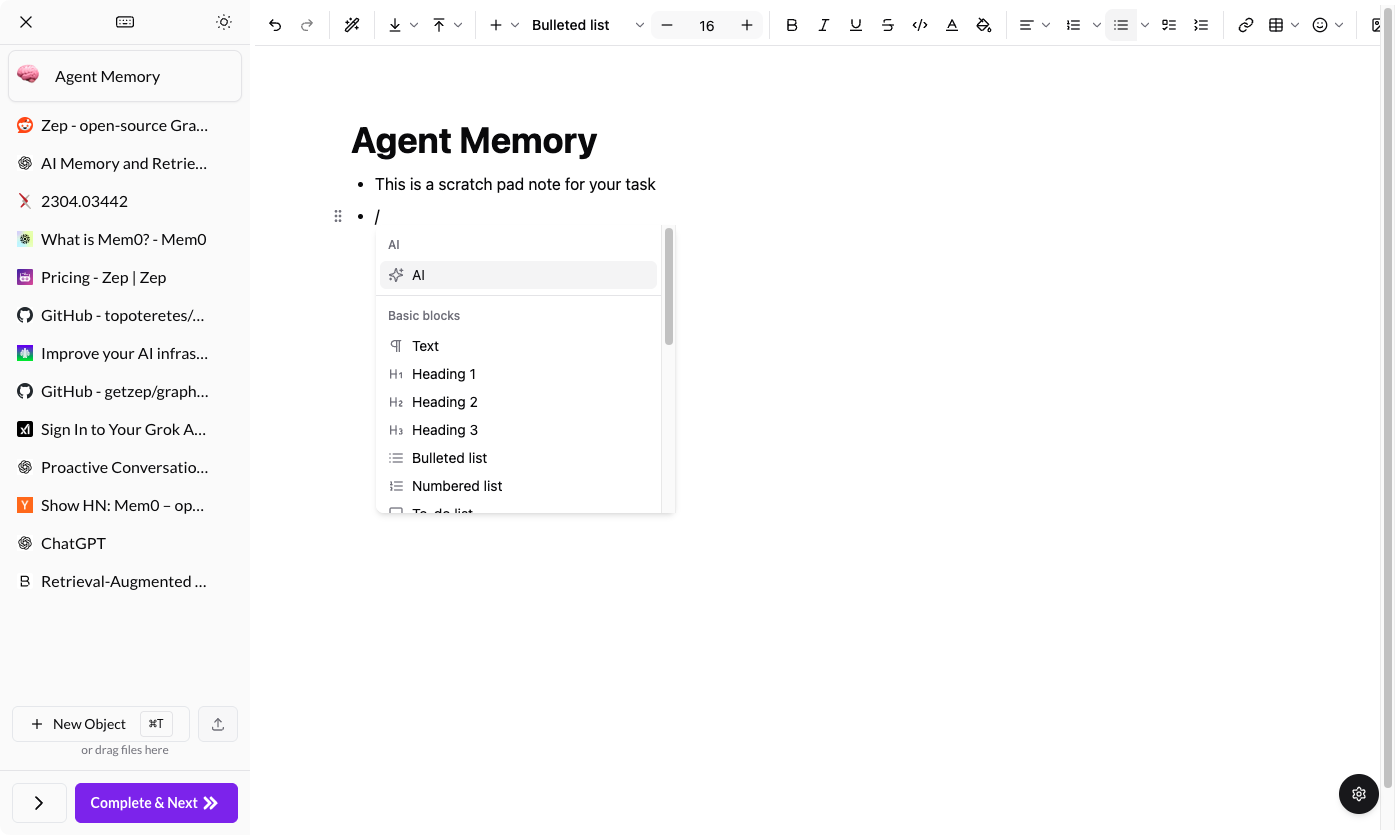Choose Text block in slash menu
Screen dimensions: 1400x835
click(518, 346)
